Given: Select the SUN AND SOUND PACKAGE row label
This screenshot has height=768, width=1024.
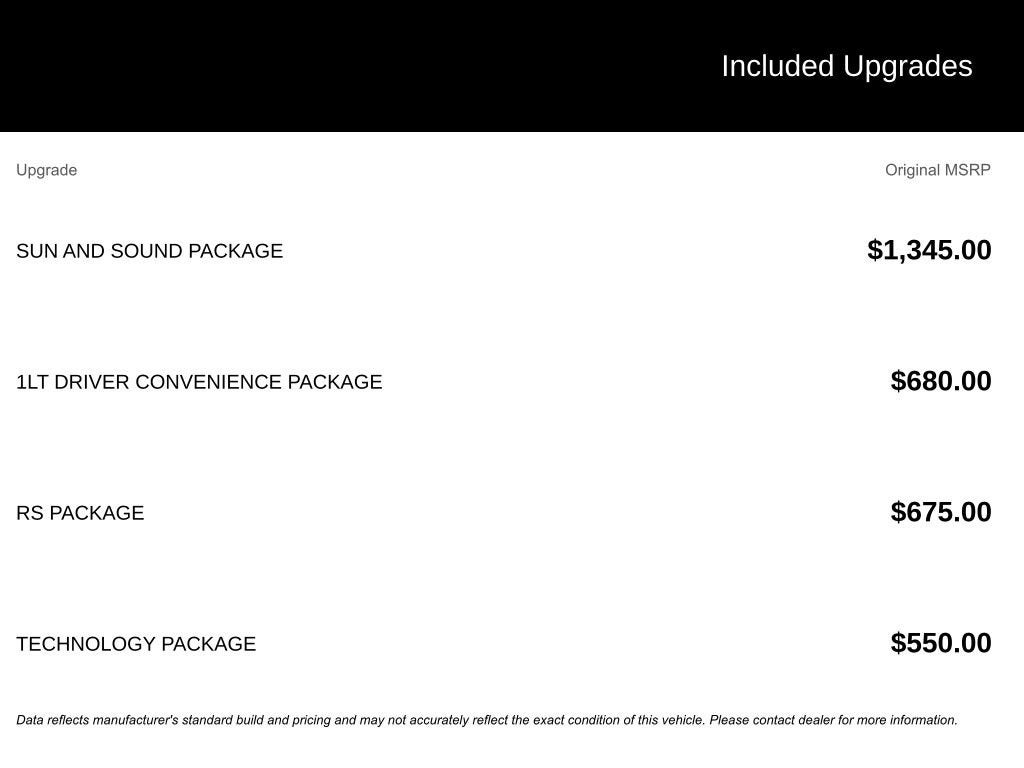Looking at the screenshot, I should (x=149, y=251).
